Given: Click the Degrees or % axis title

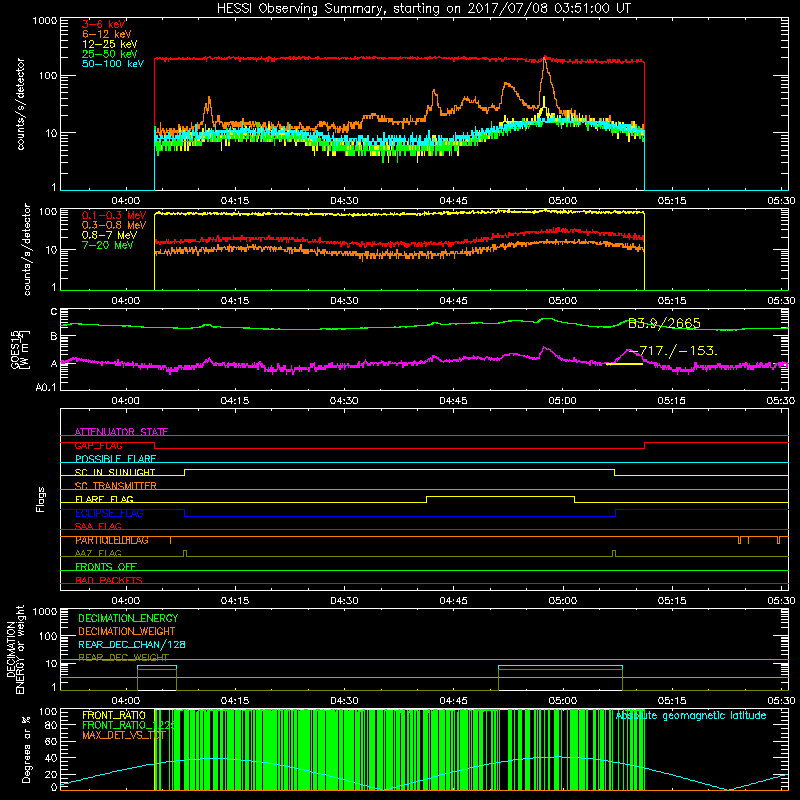Looking at the screenshot, I should coord(26,749).
